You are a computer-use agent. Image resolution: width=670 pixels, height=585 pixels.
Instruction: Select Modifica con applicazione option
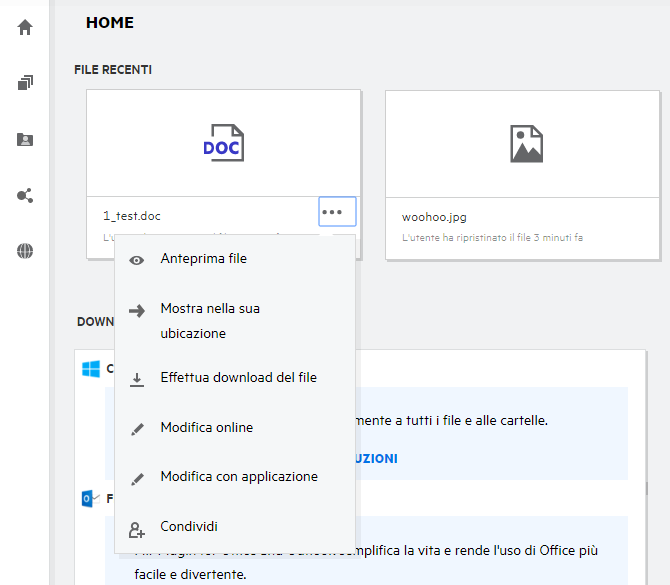pyautogui.click(x=239, y=476)
